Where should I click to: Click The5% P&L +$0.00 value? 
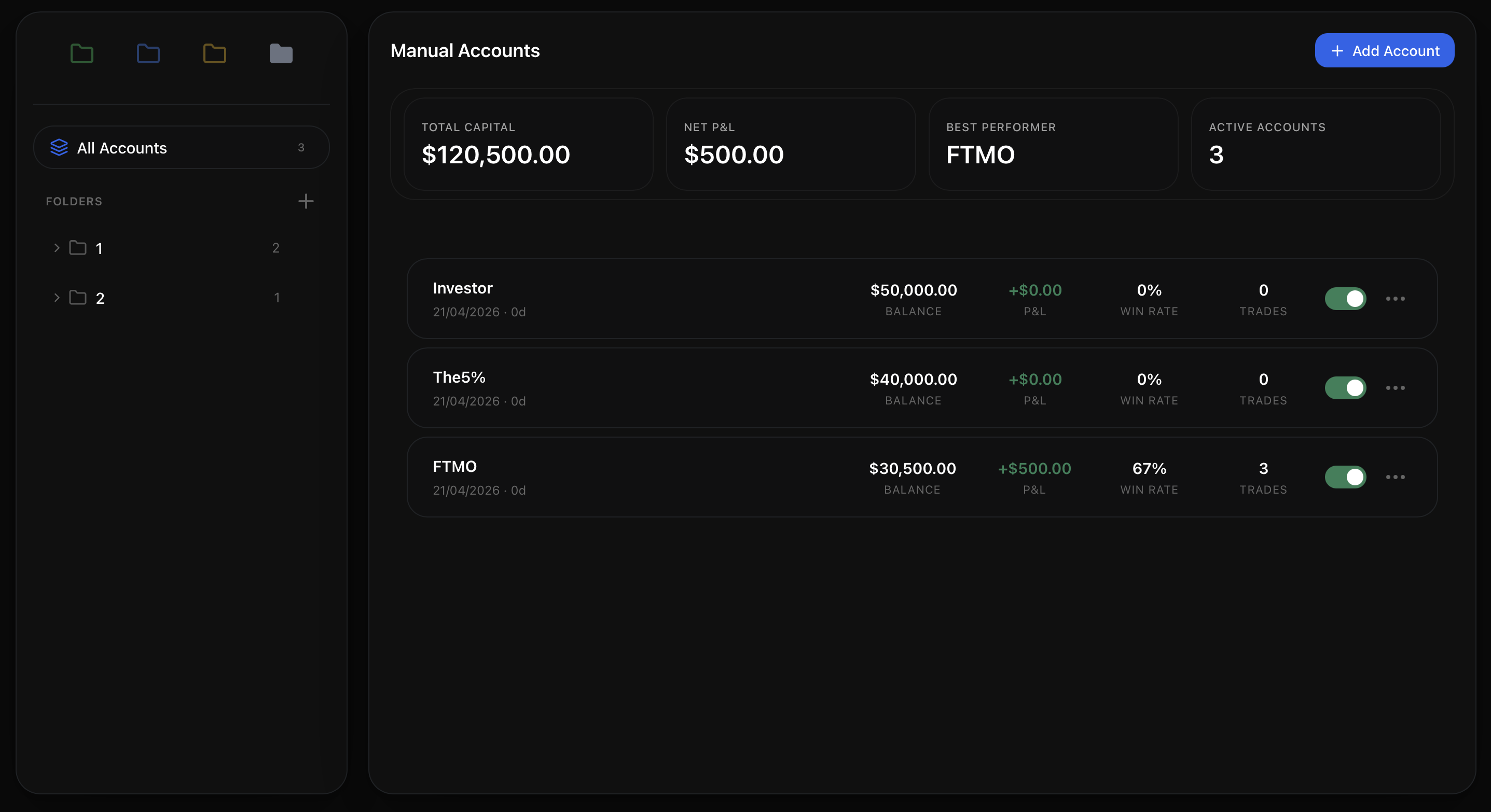[1035, 380]
